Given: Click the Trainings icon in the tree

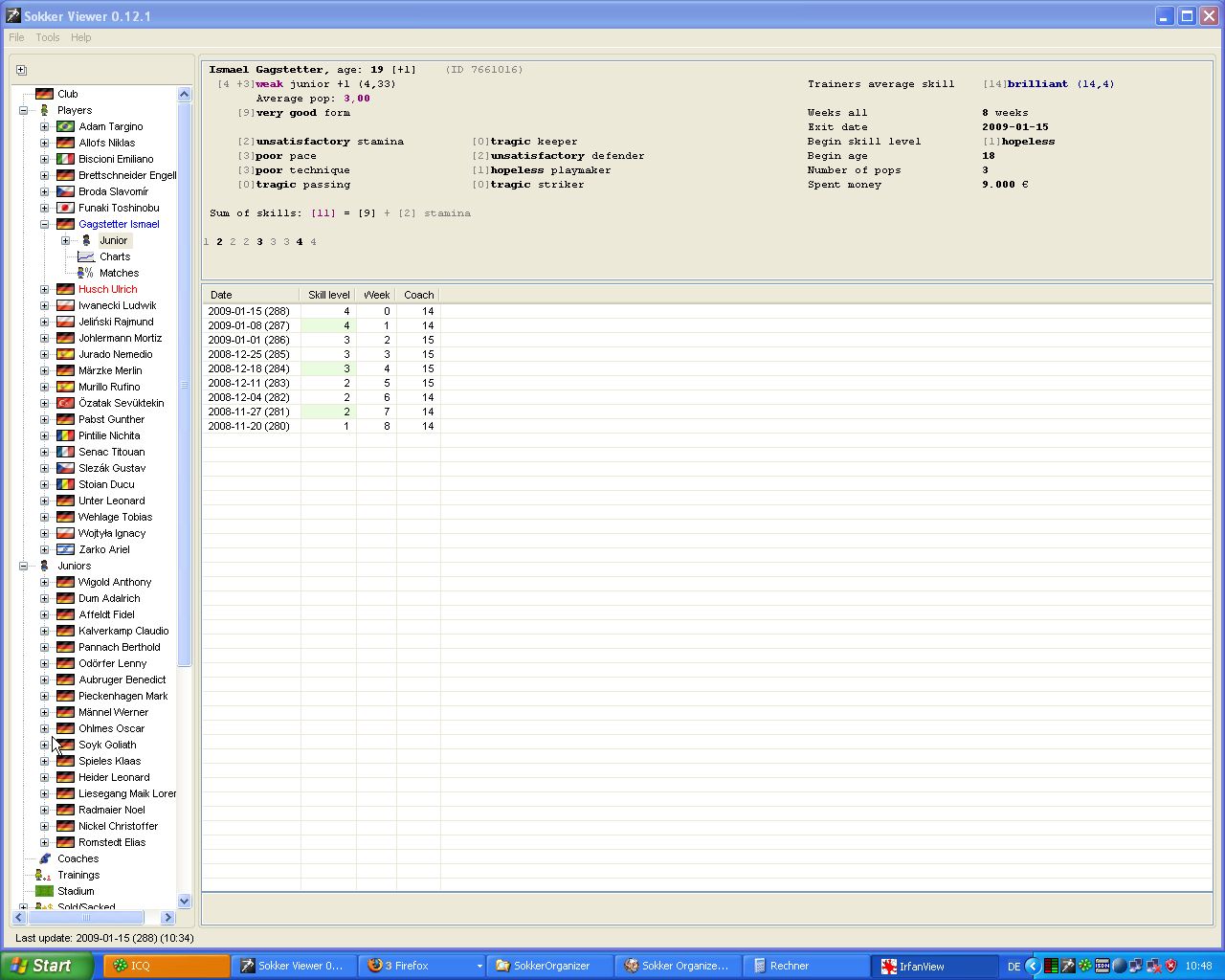Looking at the screenshot, I should point(44,875).
